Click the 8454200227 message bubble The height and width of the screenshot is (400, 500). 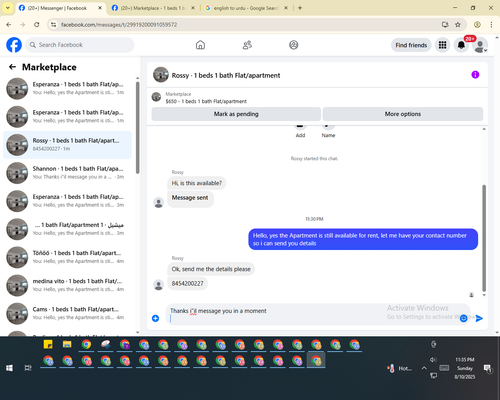[x=187, y=284]
